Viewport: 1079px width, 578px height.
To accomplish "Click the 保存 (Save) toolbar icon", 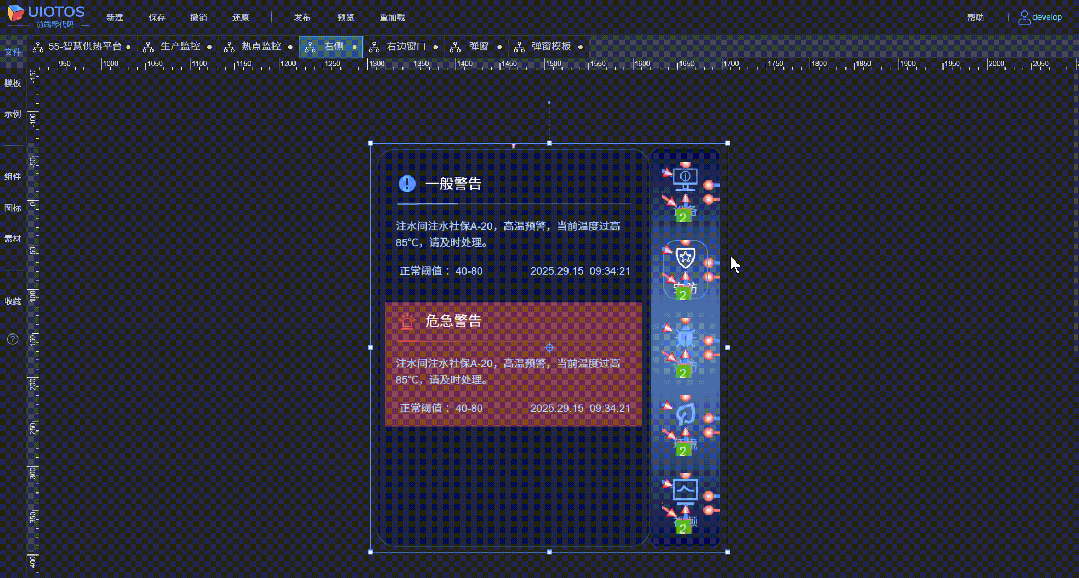I will coord(157,16).
